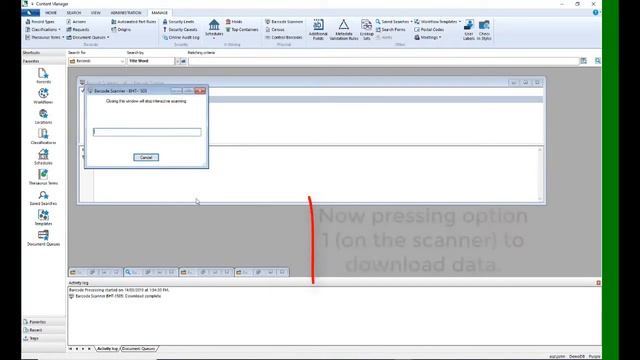
Task: Open the Locations shortcut in sidebar
Action: [43, 116]
